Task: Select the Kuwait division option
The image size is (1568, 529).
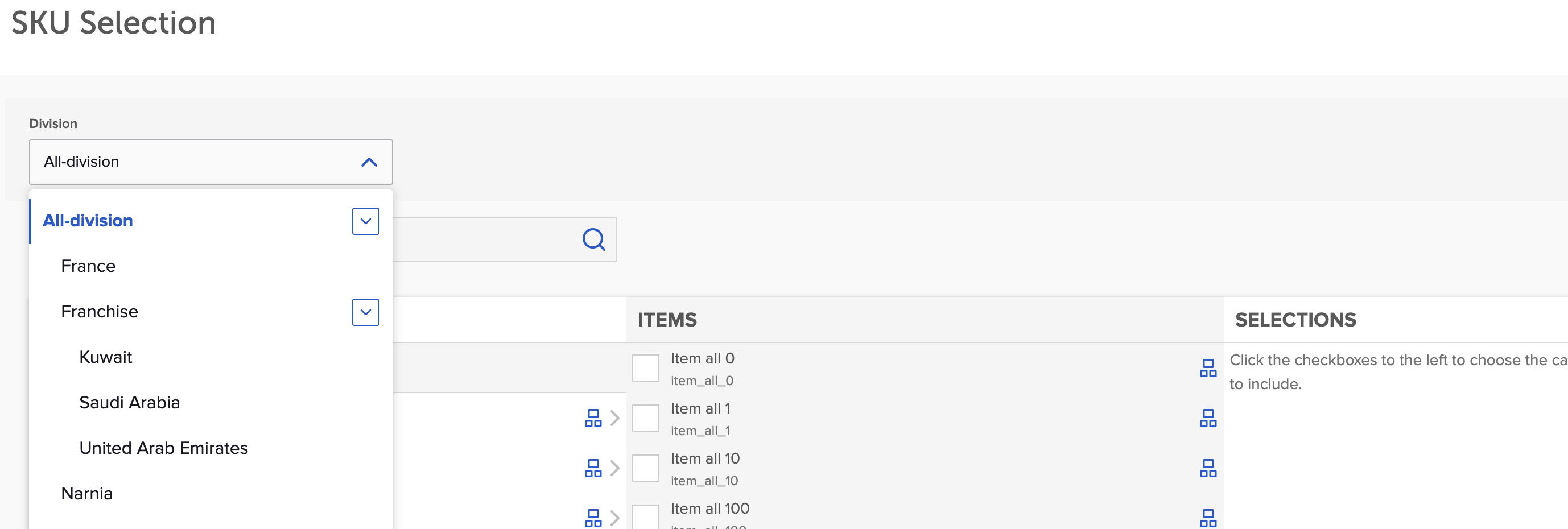Action: pyautogui.click(x=105, y=357)
